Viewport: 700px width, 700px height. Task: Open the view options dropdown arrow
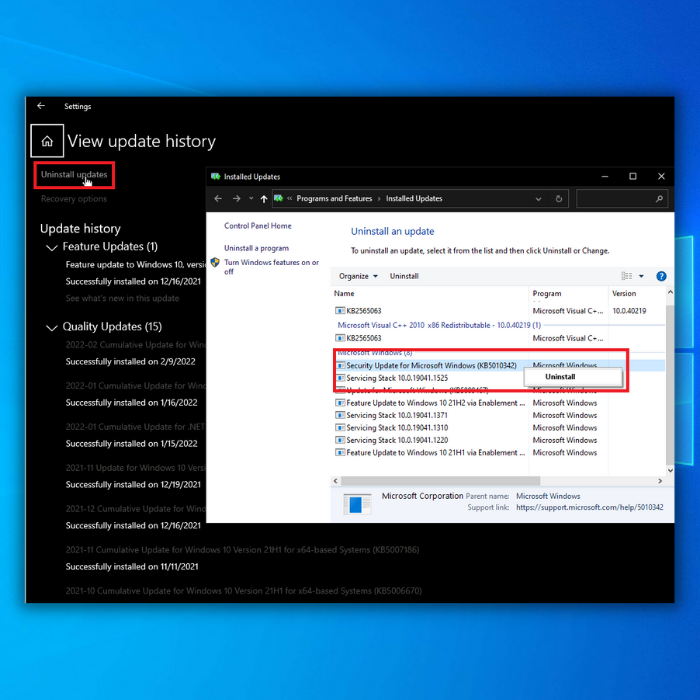pyautogui.click(x=641, y=276)
